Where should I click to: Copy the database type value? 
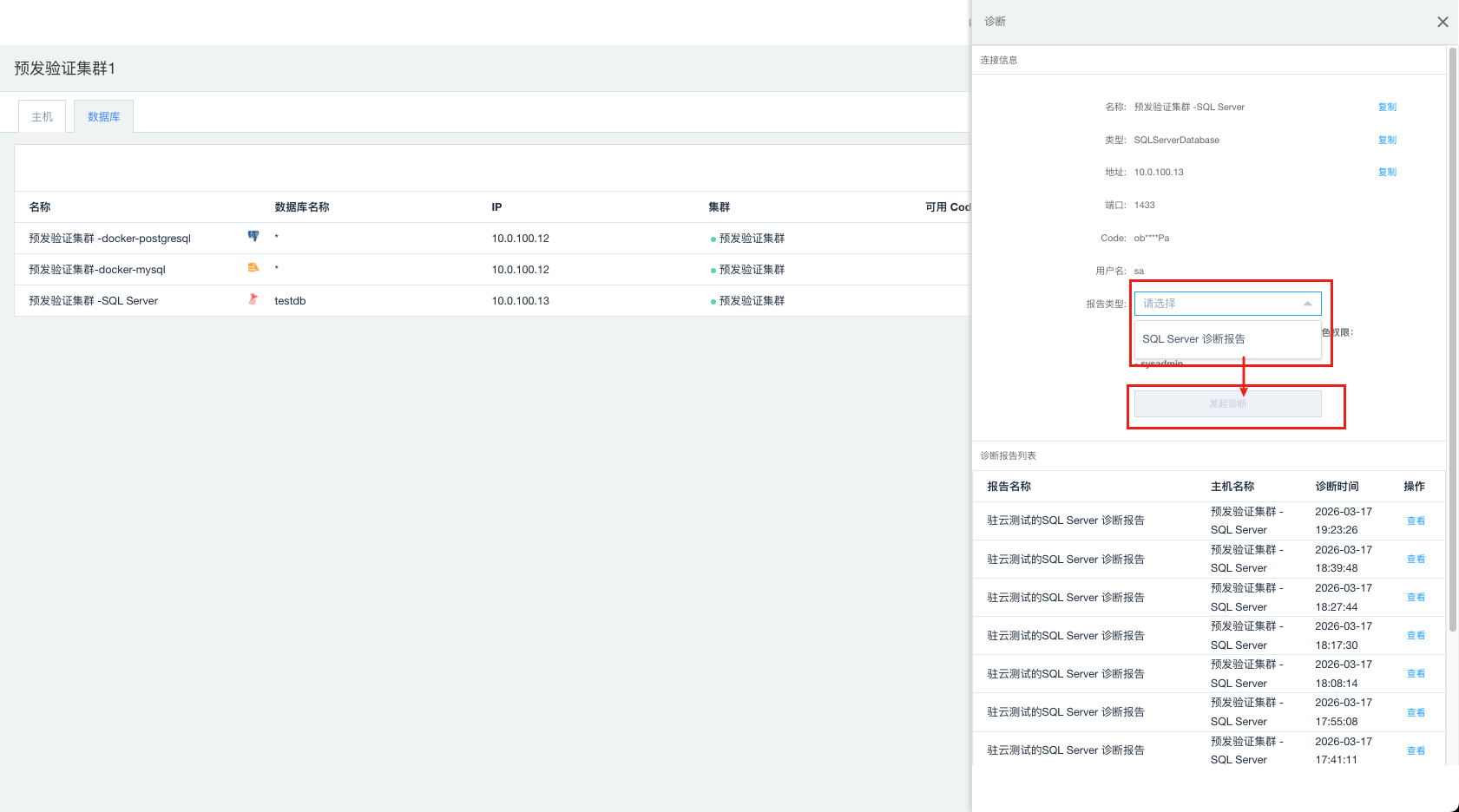click(1387, 141)
